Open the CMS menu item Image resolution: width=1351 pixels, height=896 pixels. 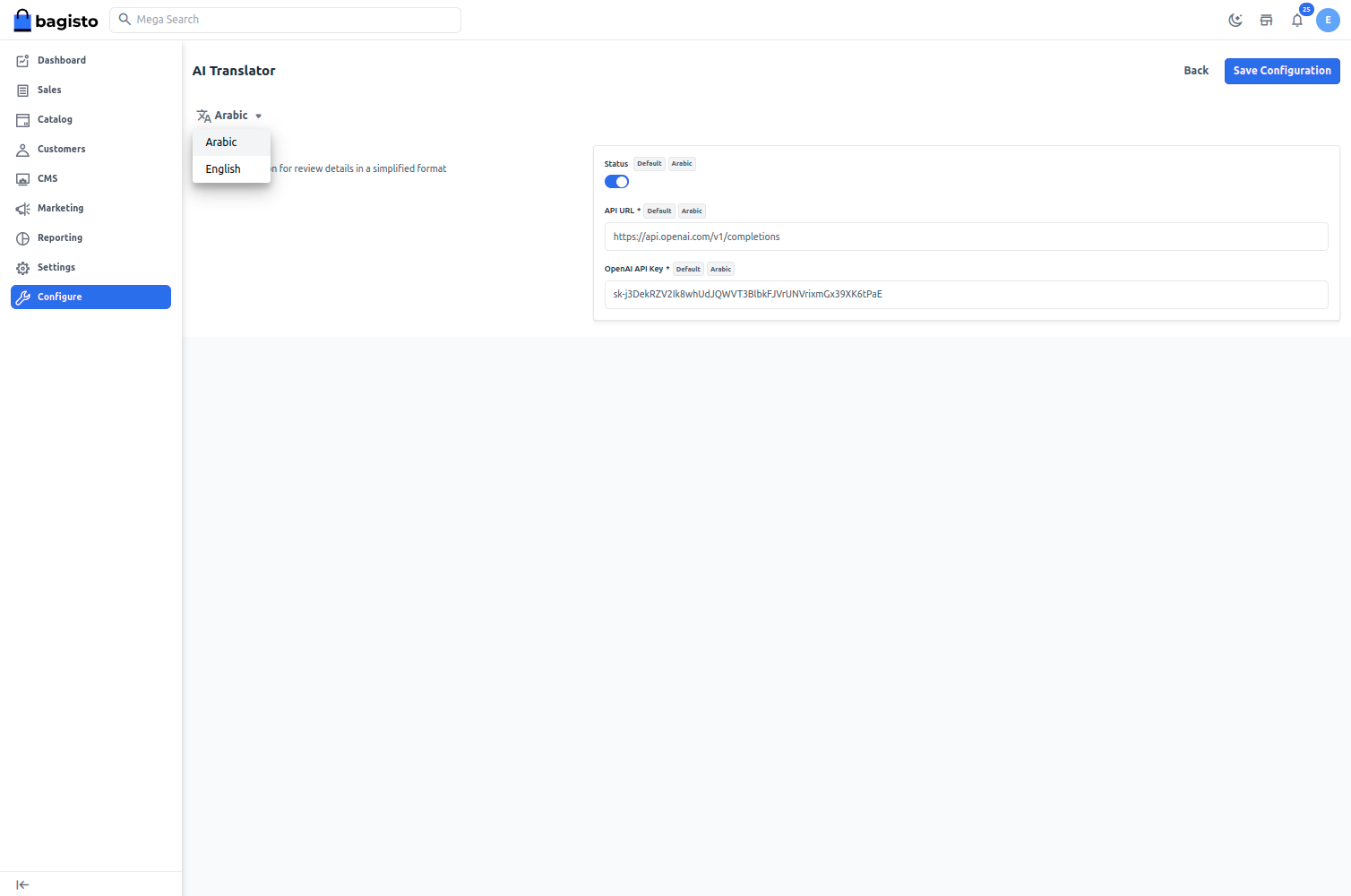tap(90, 179)
